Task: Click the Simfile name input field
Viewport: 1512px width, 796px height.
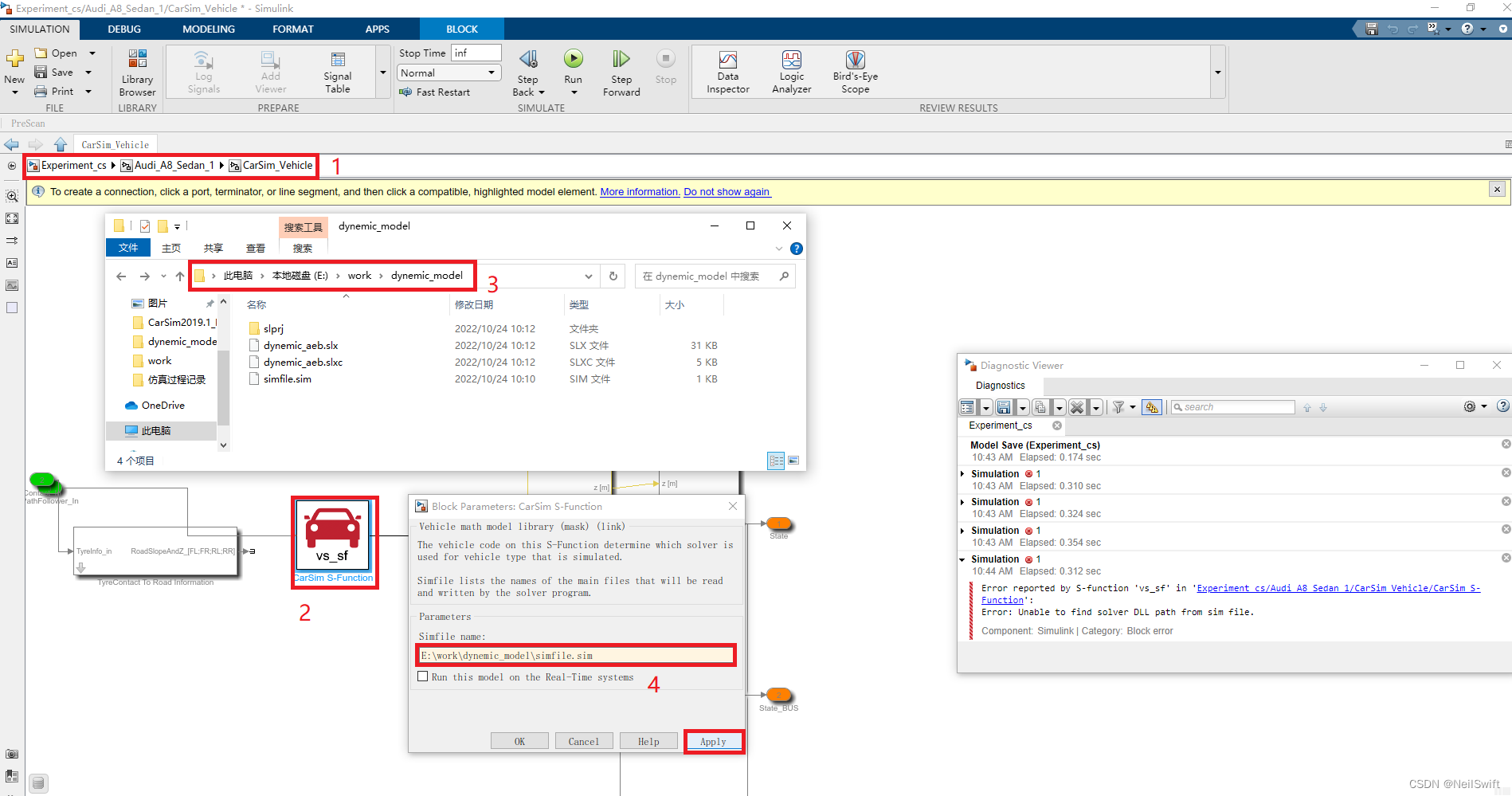Action: [575, 655]
